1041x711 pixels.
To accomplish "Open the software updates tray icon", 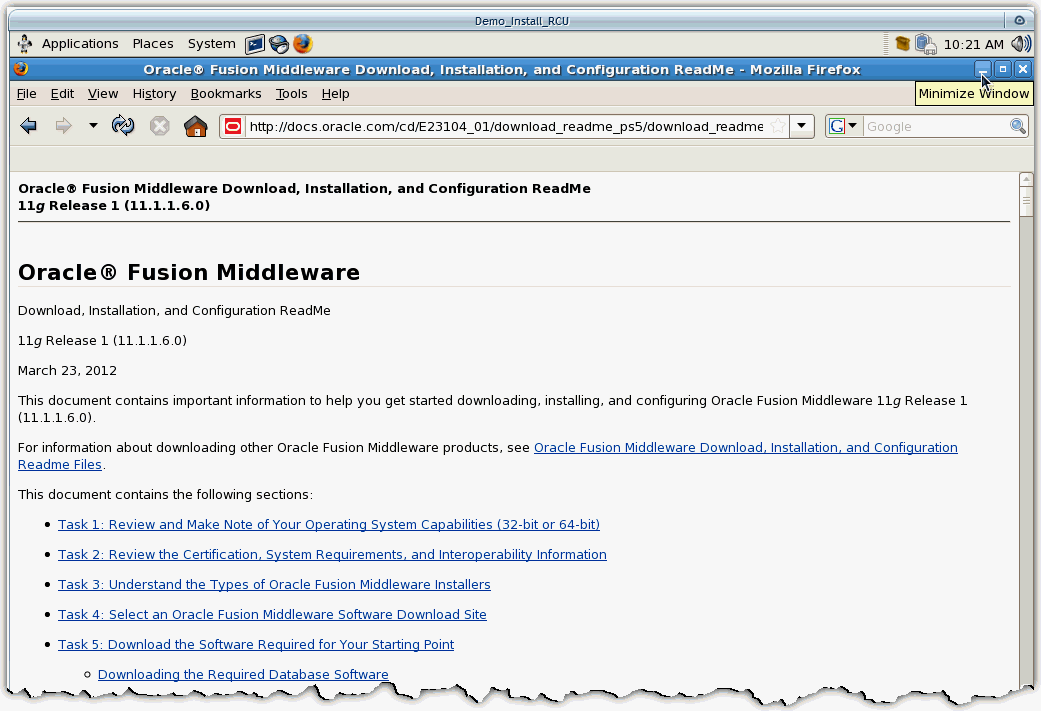I will tap(903, 44).
